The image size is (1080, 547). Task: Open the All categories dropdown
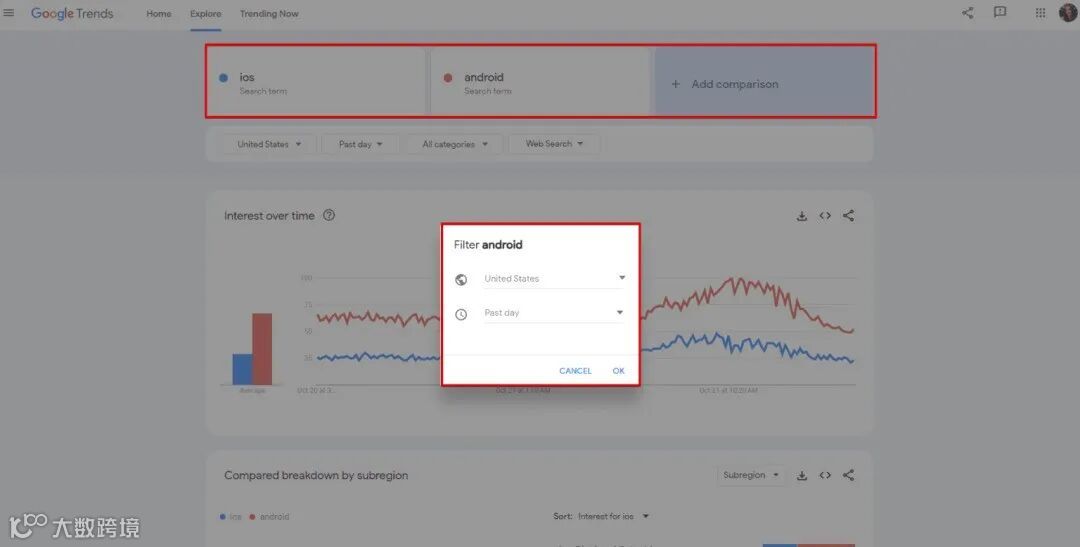[455, 144]
